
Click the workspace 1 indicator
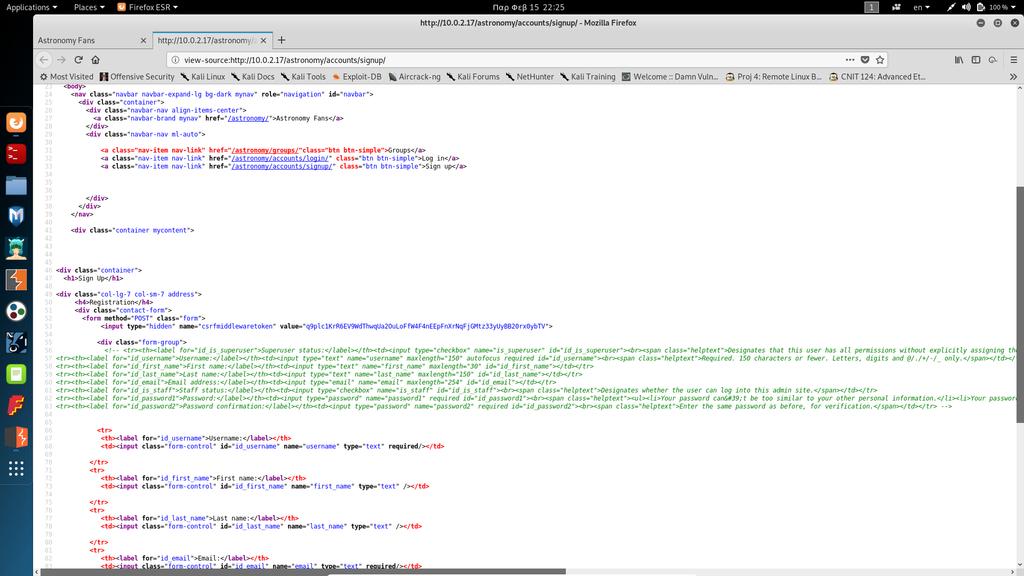pyautogui.click(x=871, y=7)
